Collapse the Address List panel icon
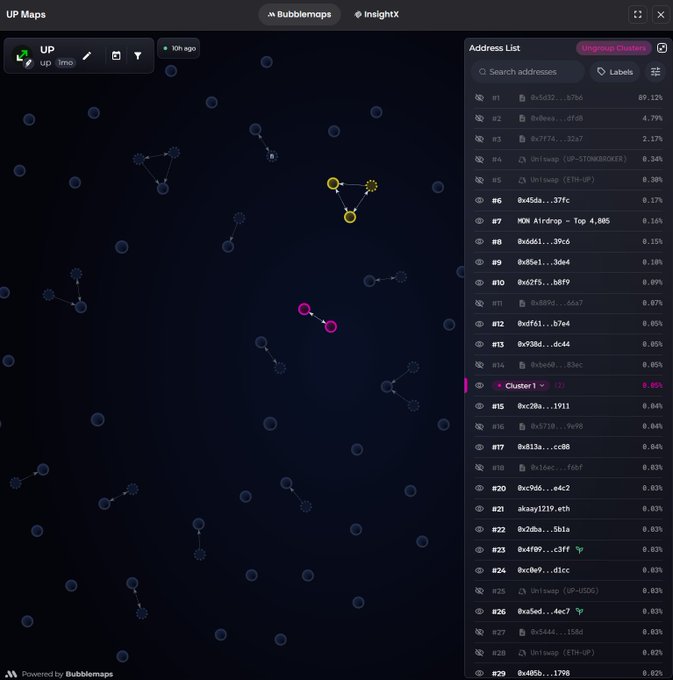The height and width of the screenshot is (680, 673). click(x=662, y=48)
